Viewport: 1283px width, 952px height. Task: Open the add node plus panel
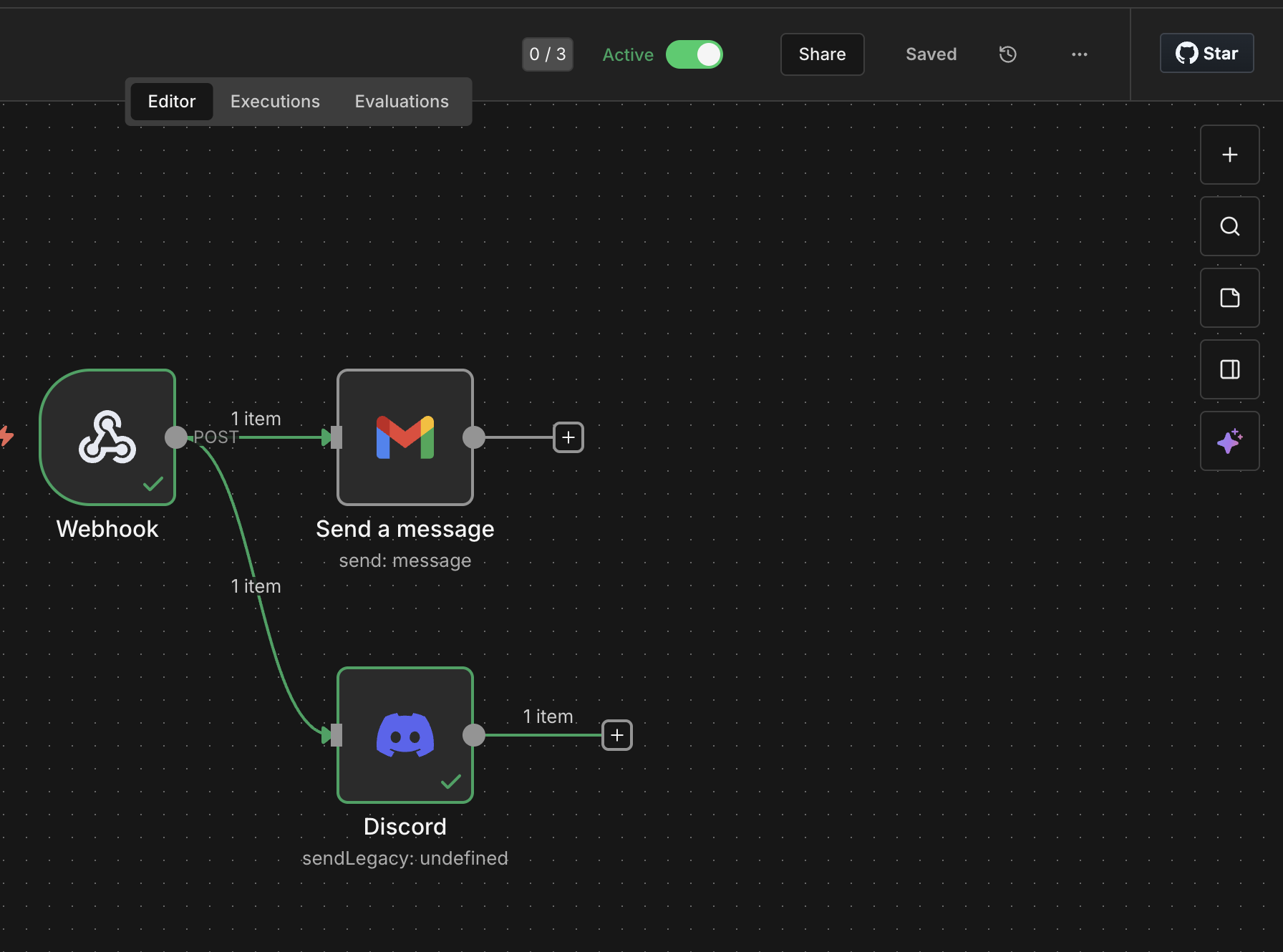click(1229, 155)
